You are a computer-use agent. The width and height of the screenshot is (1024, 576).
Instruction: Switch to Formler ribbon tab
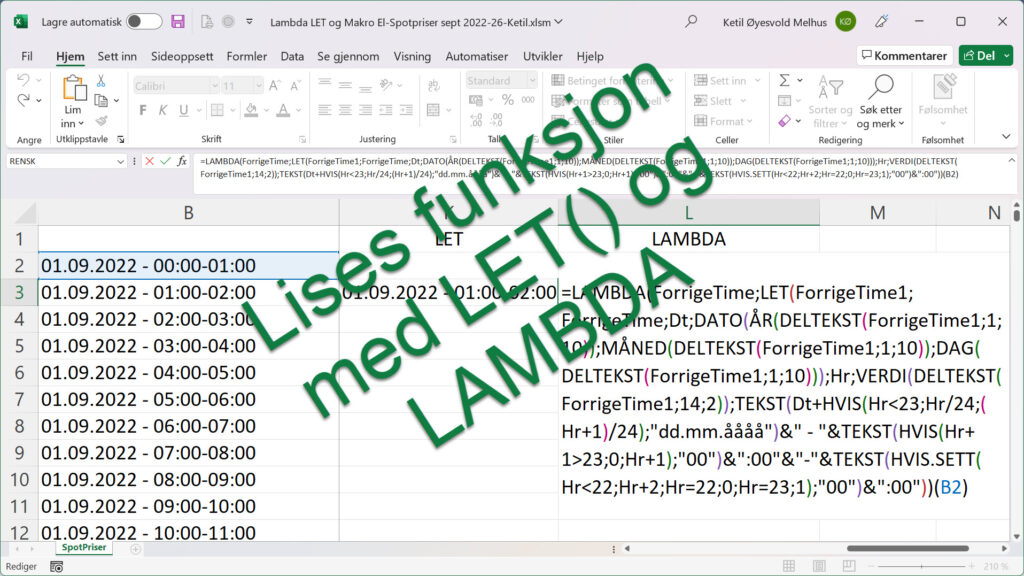(247, 56)
